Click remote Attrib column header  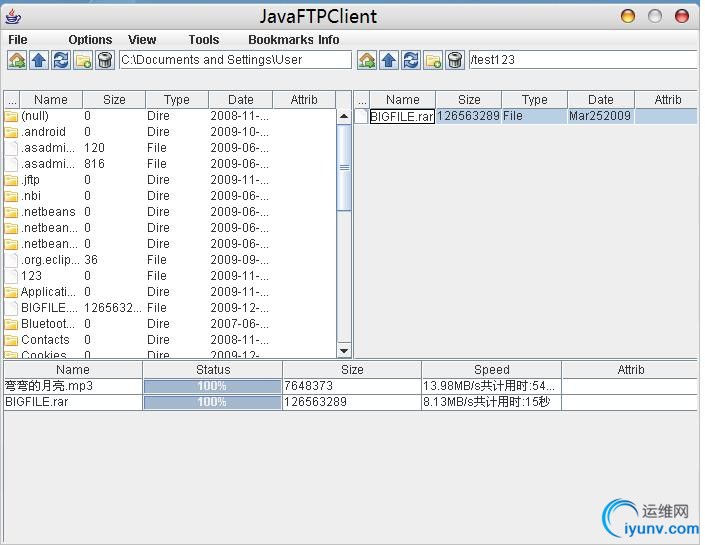667,99
